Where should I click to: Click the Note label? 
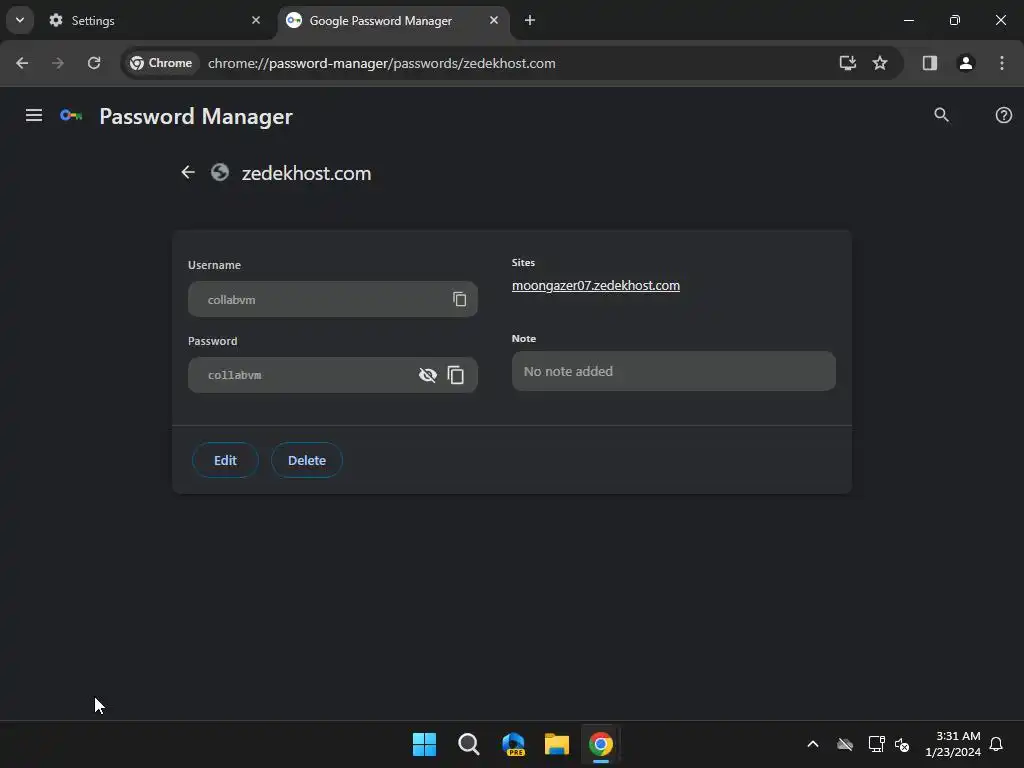[x=524, y=338]
